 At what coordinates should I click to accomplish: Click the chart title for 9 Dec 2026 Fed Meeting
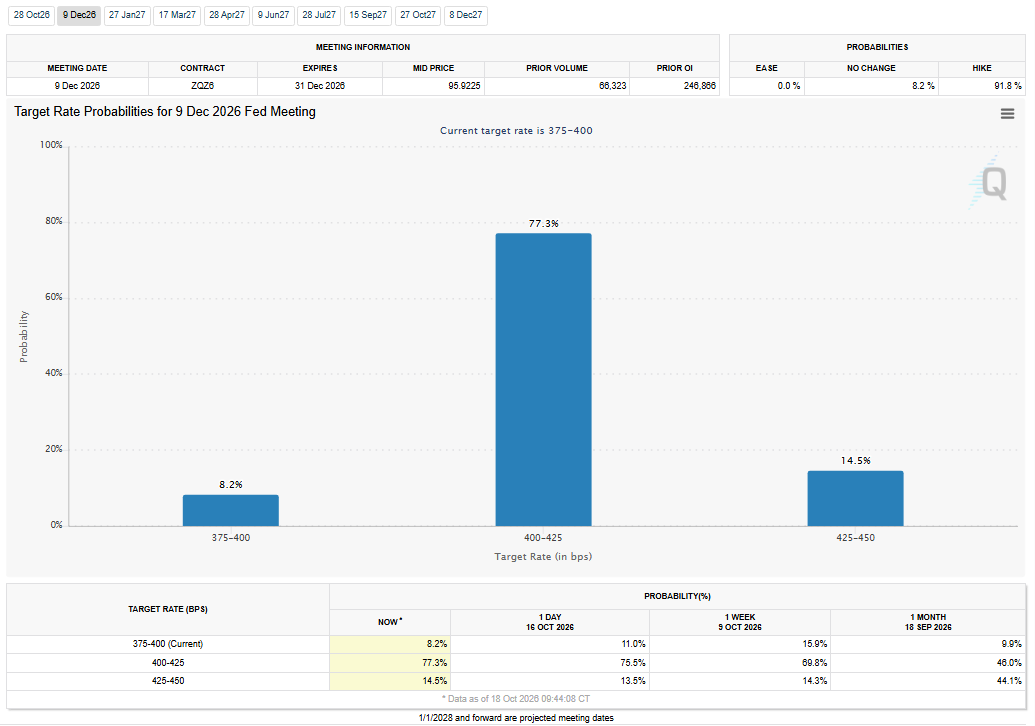point(165,112)
